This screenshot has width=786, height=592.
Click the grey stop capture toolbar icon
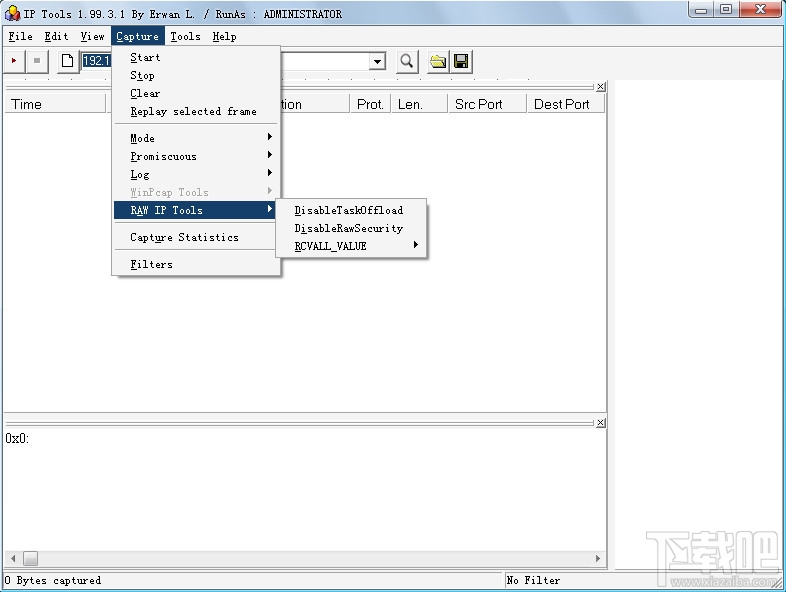(37, 61)
